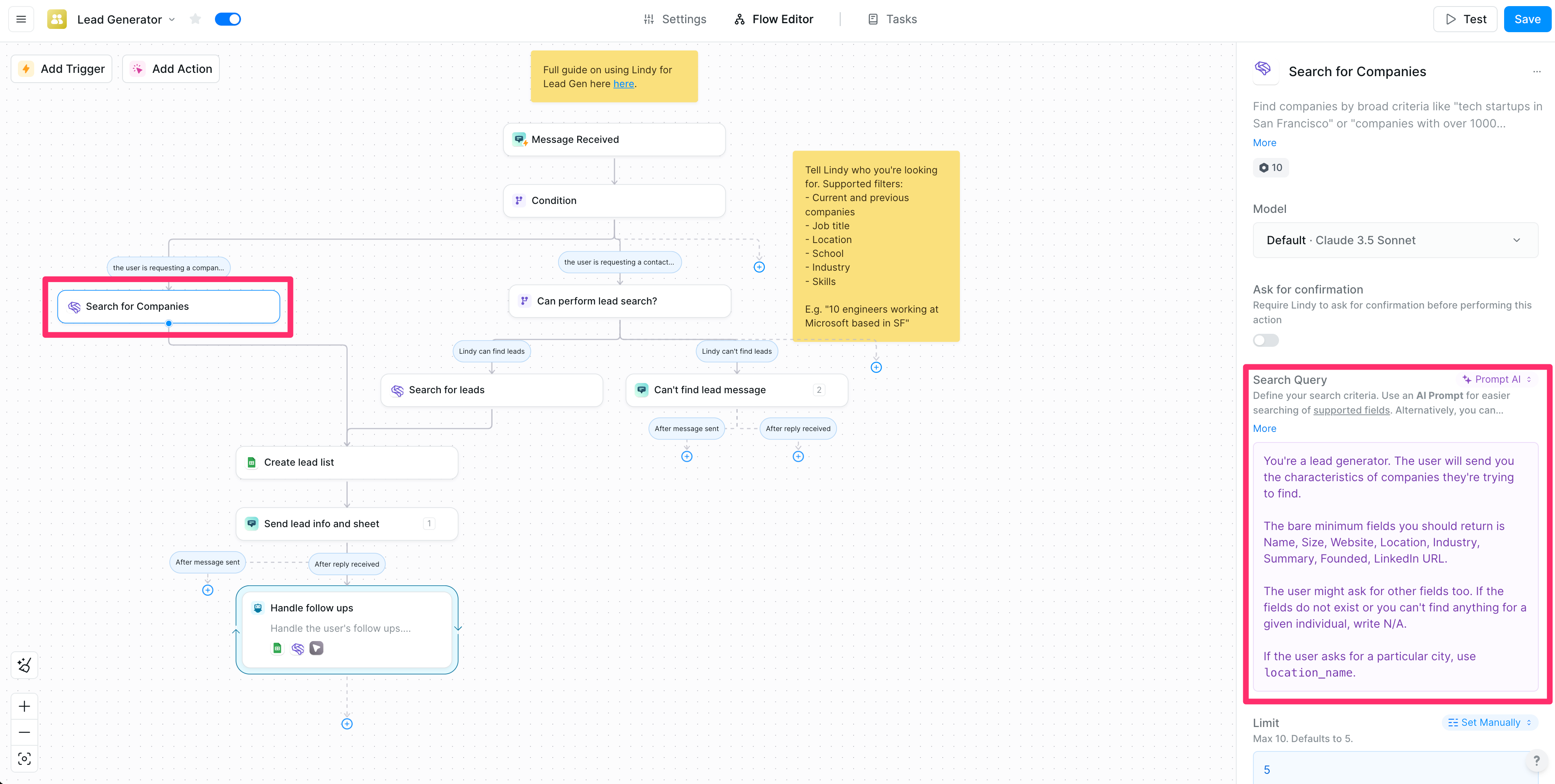The image size is (1555, 784).
Task: Enable Ask for confirmation toggle
Action: [1266, 340]
